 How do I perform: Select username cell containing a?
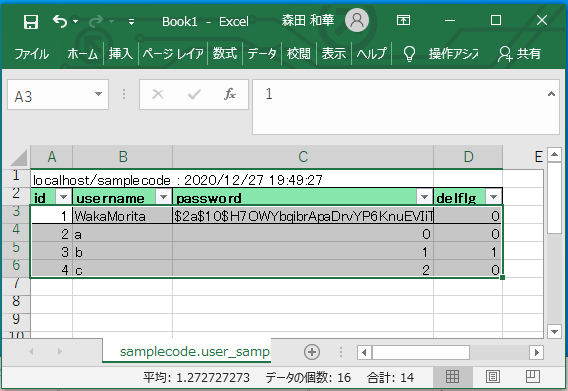(x=122, y=234)
